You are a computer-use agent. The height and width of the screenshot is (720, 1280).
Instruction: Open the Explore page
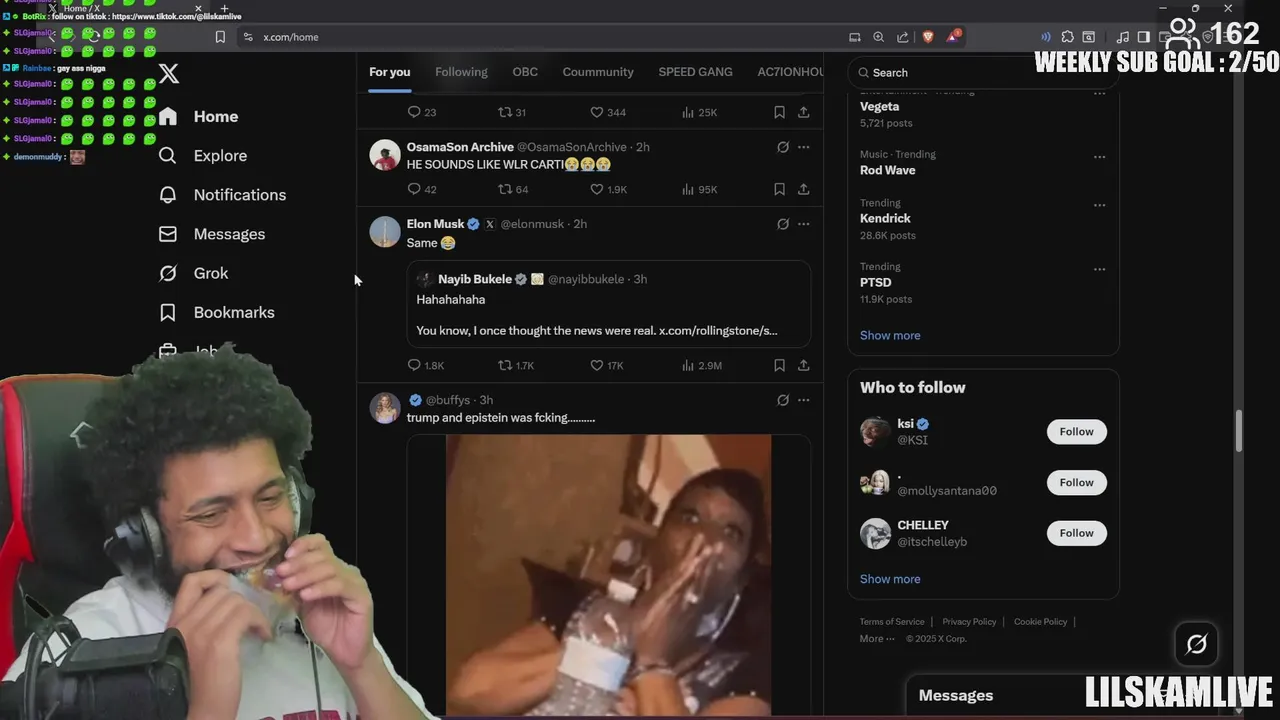click(x=203, y=155)
